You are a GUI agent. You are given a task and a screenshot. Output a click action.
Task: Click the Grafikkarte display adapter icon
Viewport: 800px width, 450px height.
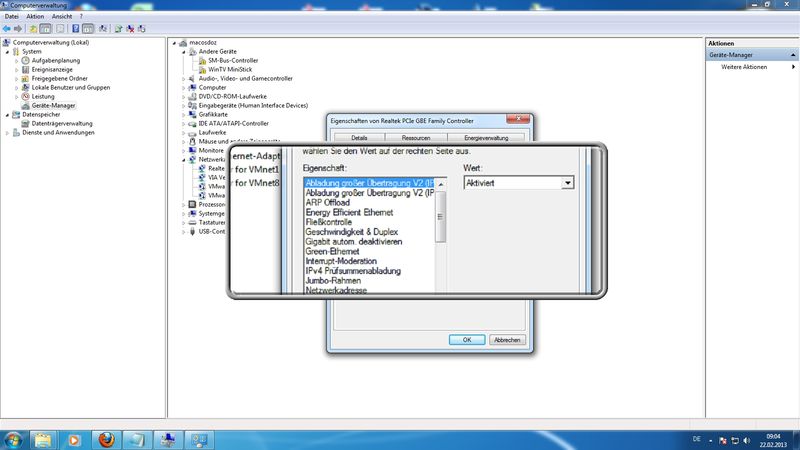(192, 115)
